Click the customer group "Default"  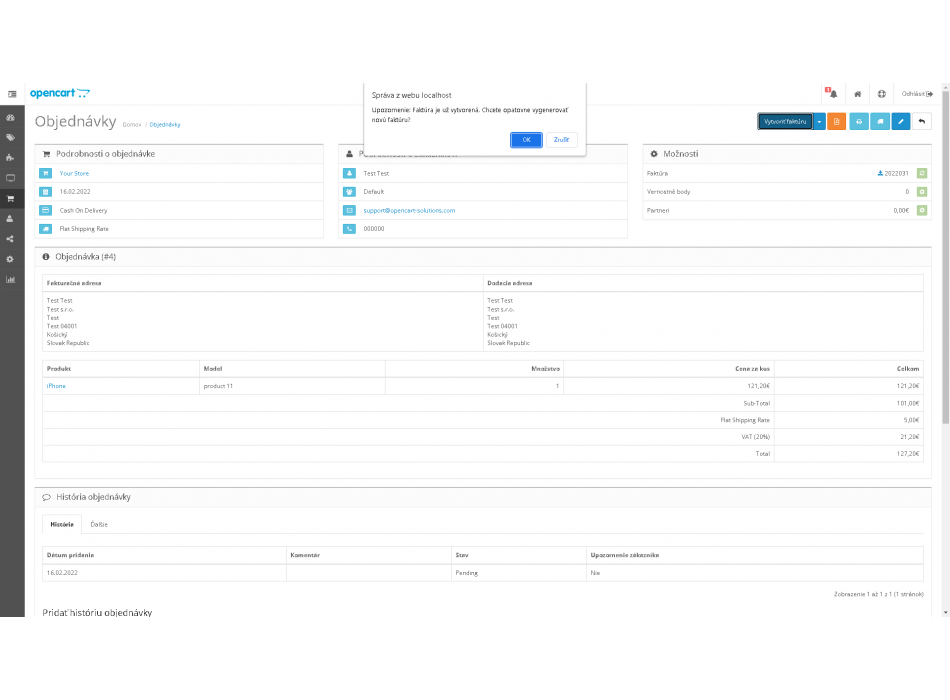(373, 192)
